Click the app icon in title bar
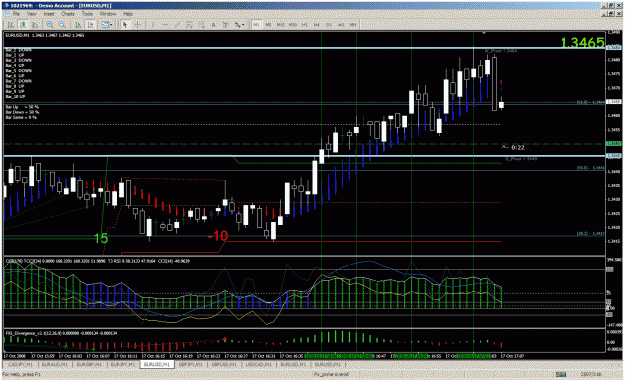This screenshot has width=625, height=380. pos(6,5)
